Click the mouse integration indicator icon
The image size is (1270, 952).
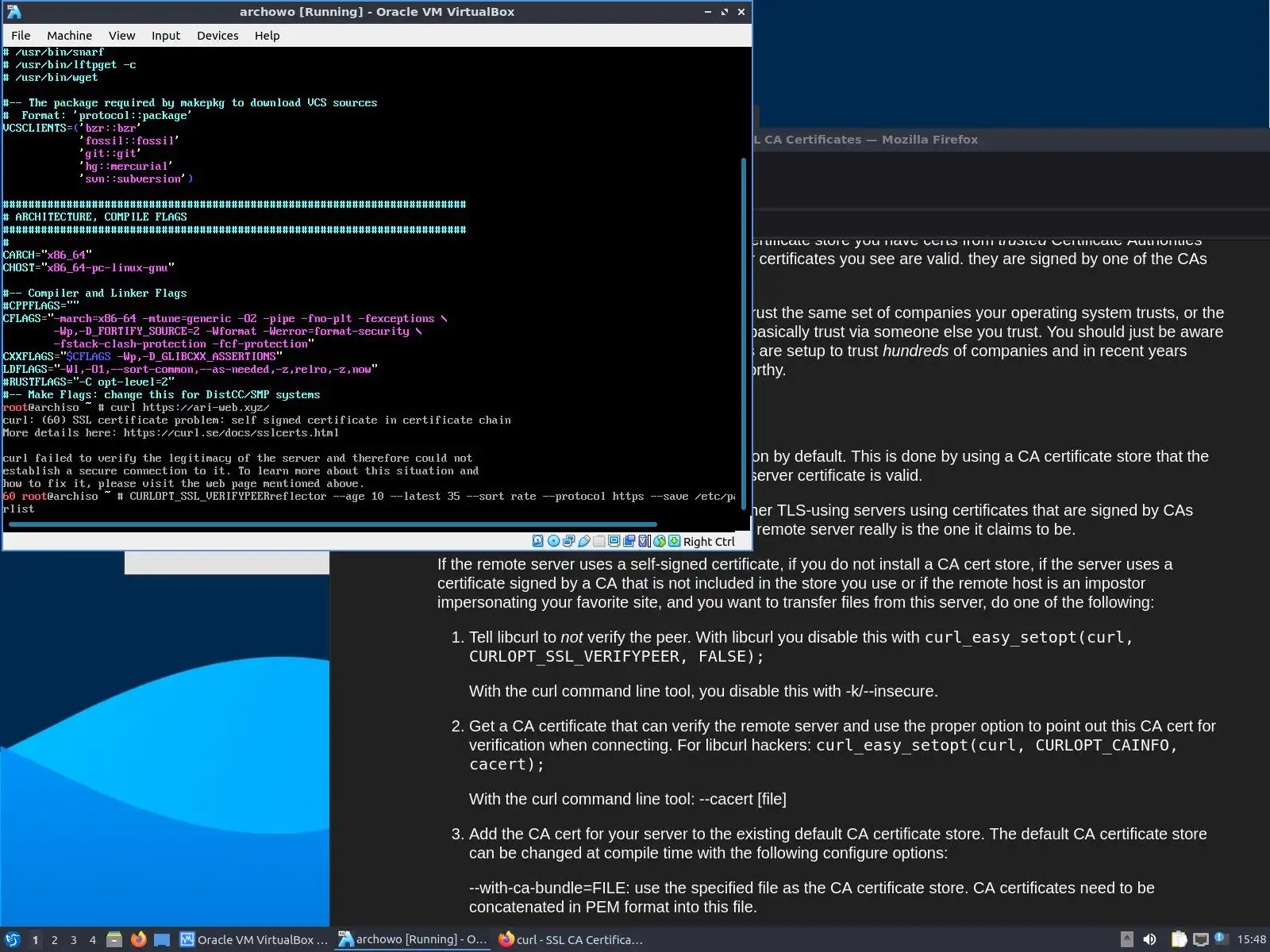click(660, 541)
